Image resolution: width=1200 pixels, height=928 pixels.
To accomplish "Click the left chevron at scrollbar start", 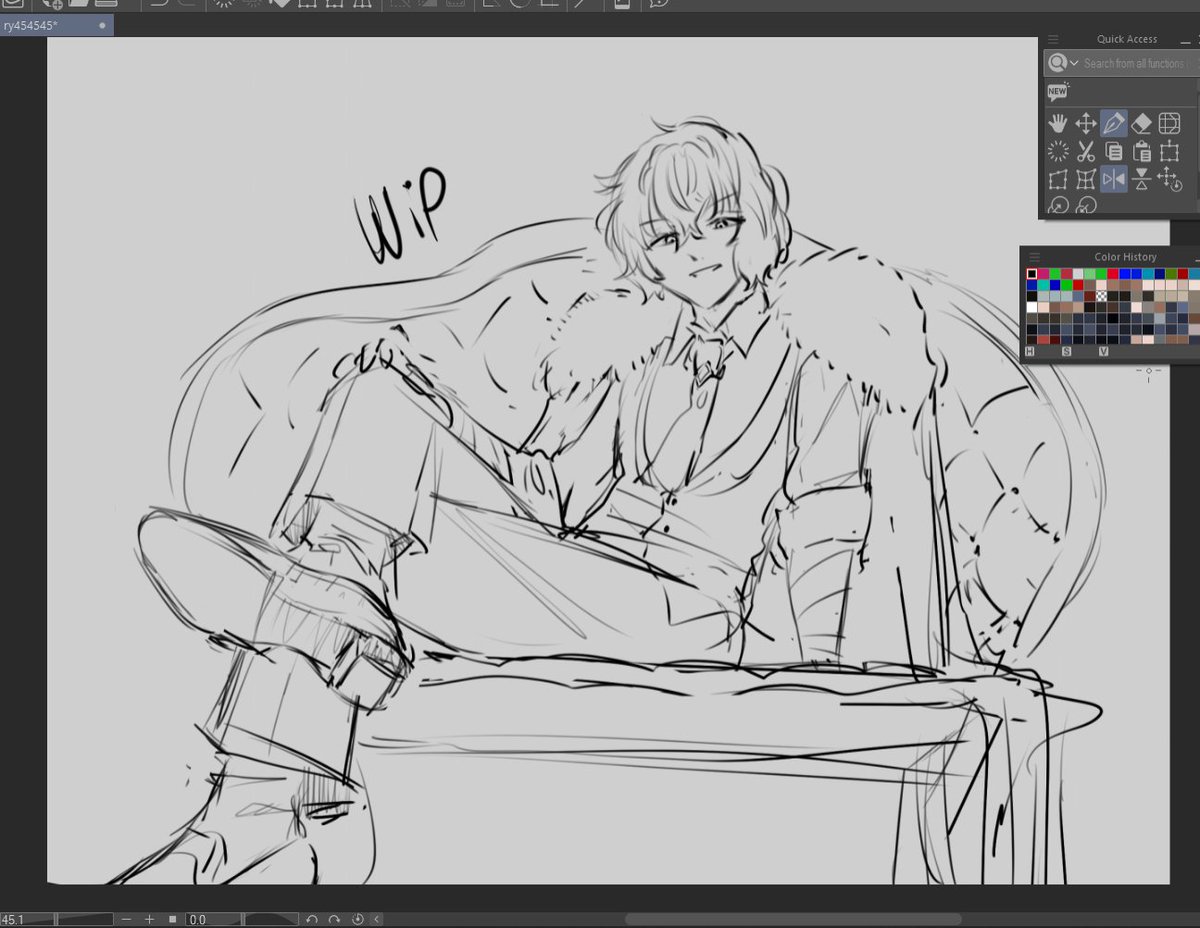I will (x=375, y=919).
